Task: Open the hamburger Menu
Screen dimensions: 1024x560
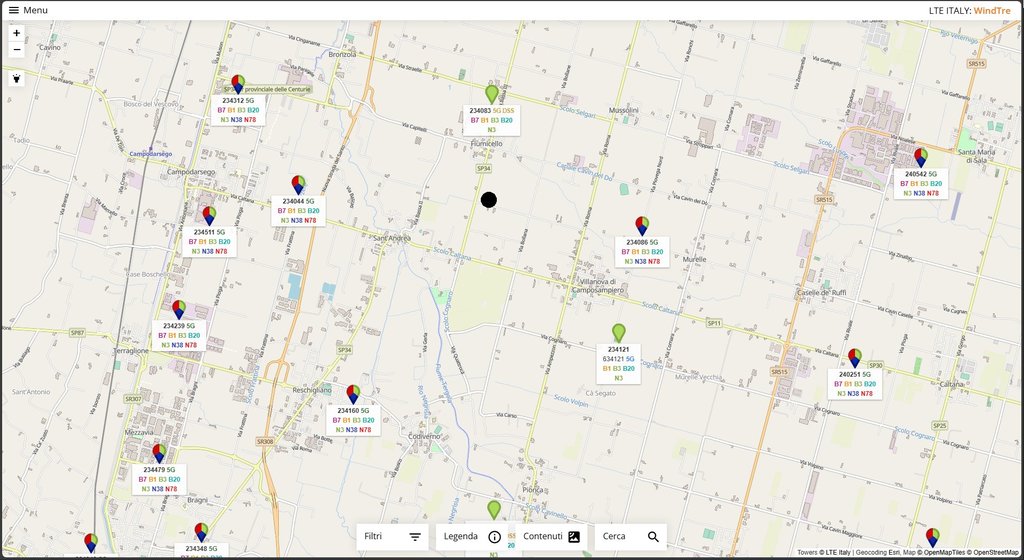Action: click(x=27, y=10)
